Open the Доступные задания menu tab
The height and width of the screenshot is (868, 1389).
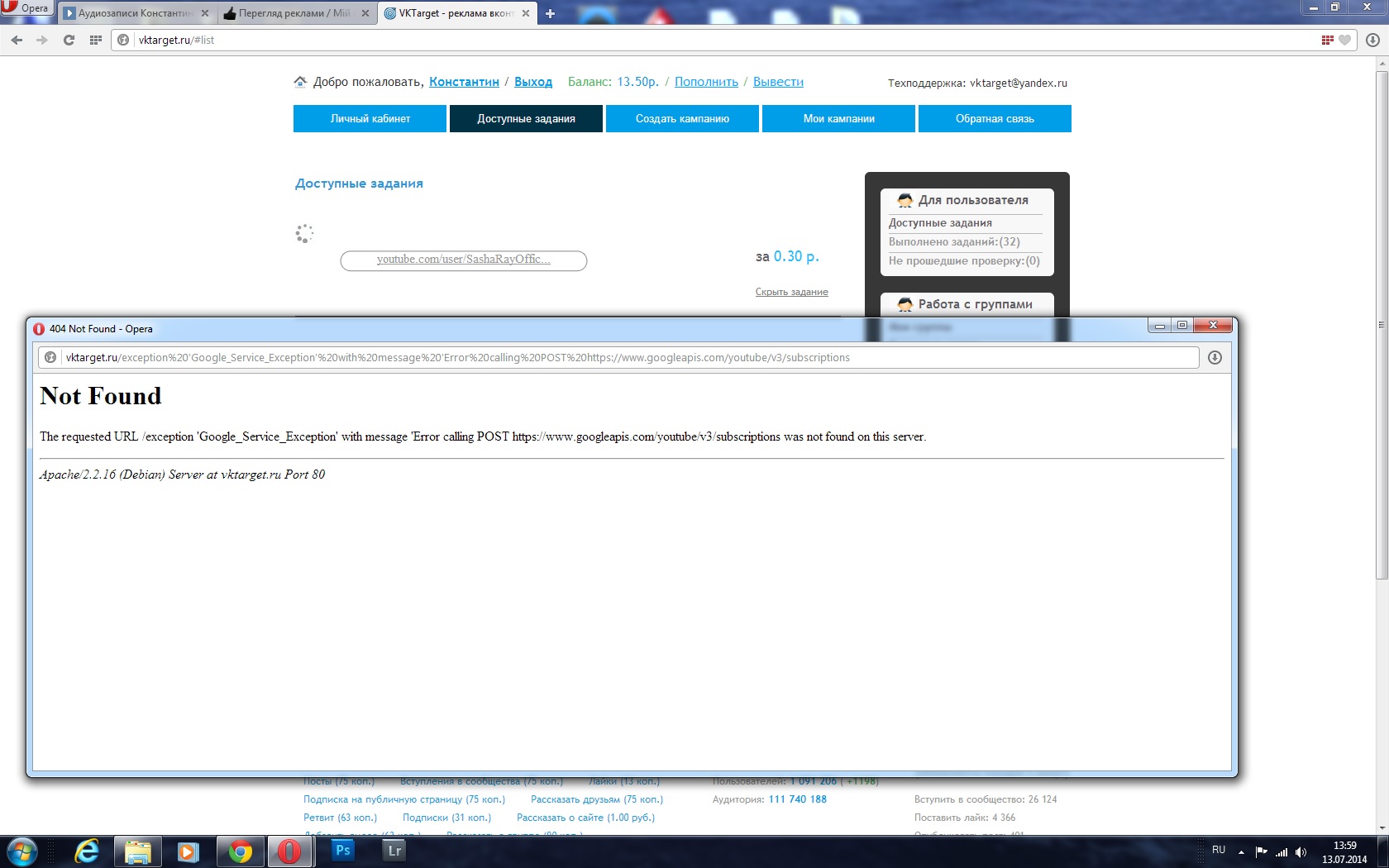tap(526, 118)
